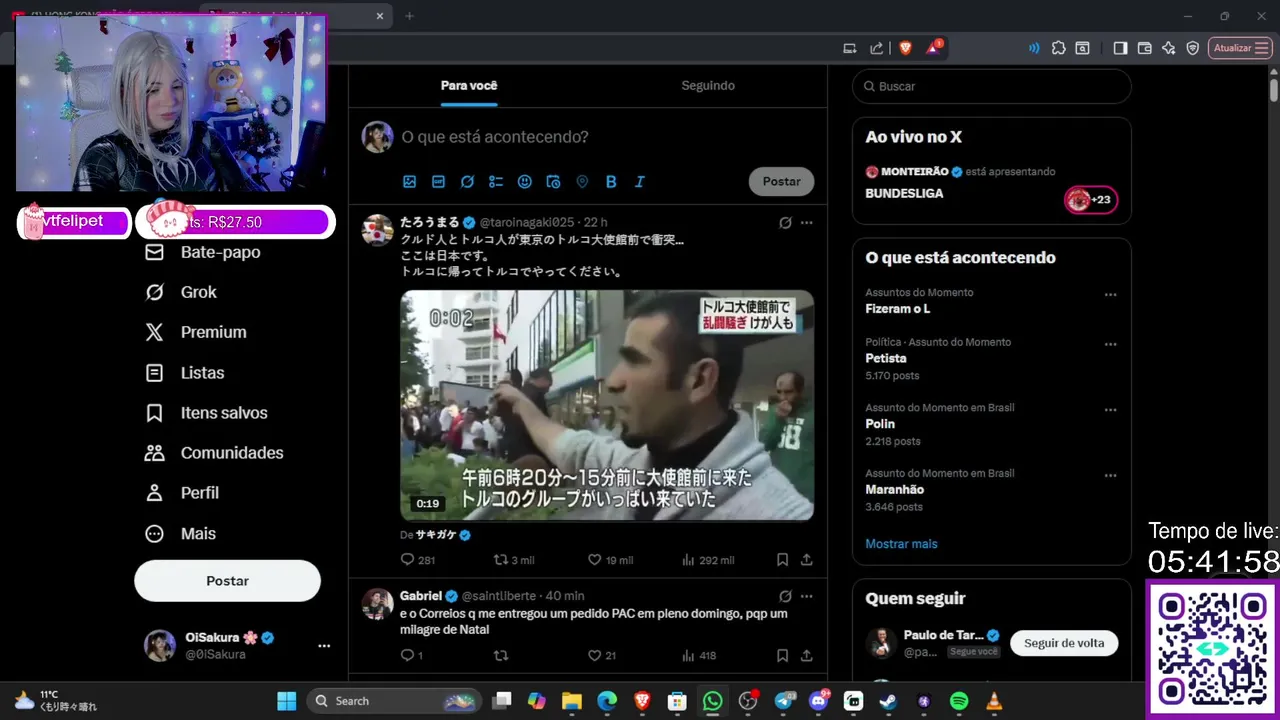The width and height of the screenshot is (1280, 720).
Task: Open Comunidades in the sidebar
Action: point(214,453)
